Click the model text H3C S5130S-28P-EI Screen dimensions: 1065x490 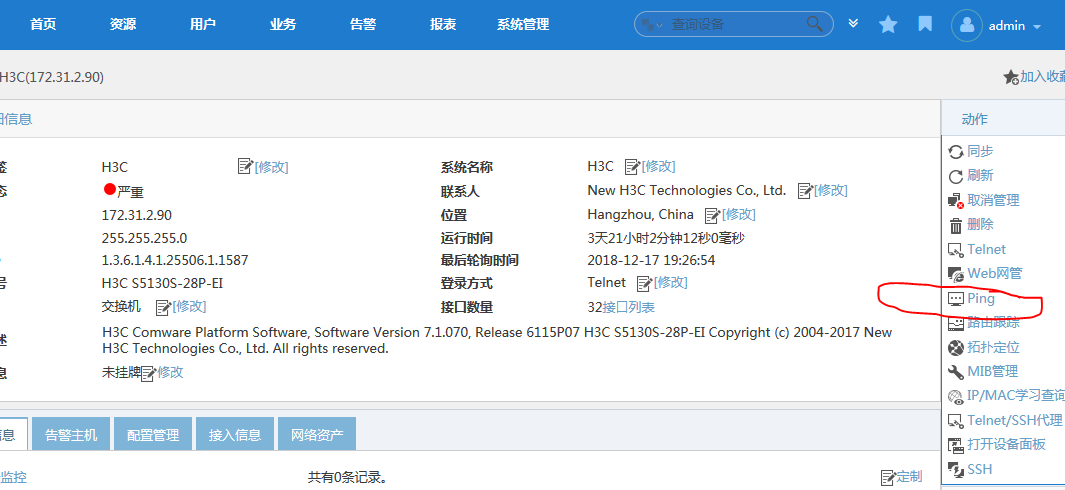click(x=162, y=283)
